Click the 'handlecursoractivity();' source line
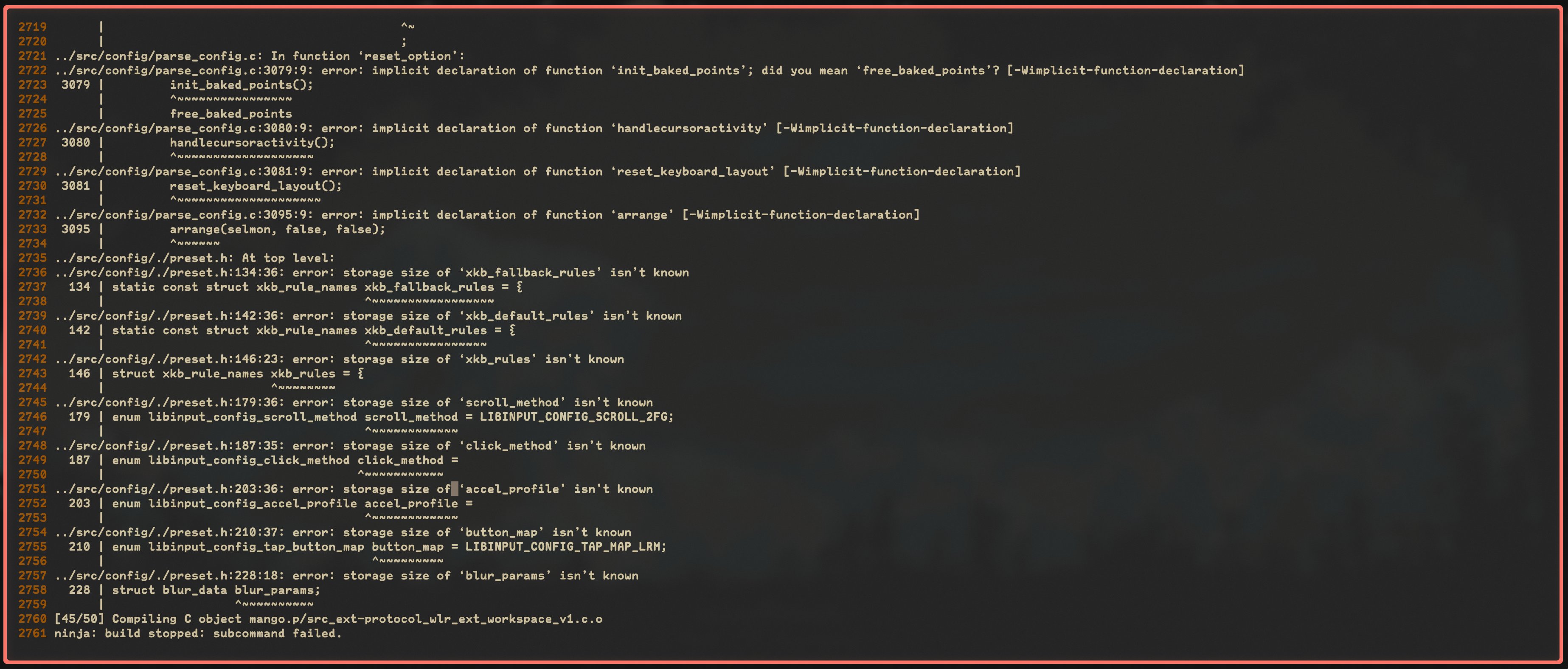This screenshot has height=669, width=1568. coord(252,143)
